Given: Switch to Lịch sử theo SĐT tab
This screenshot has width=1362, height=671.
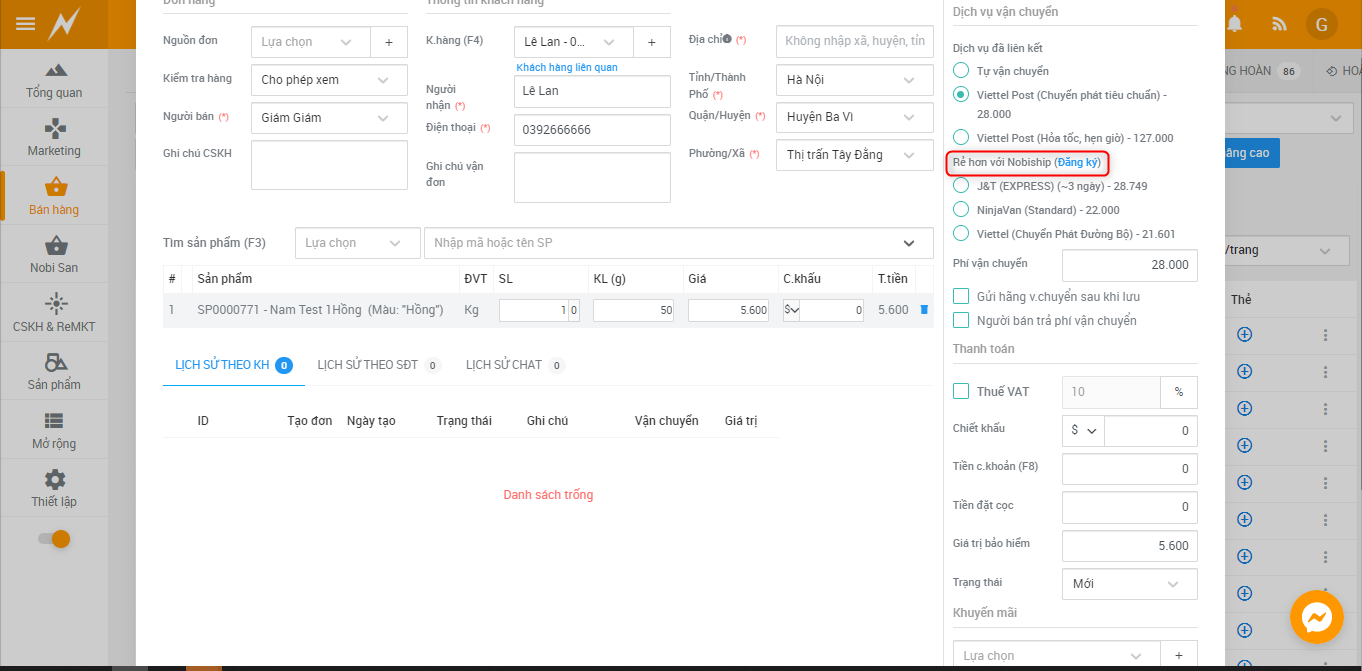Looking at the screenshot, I should (367, 365).
